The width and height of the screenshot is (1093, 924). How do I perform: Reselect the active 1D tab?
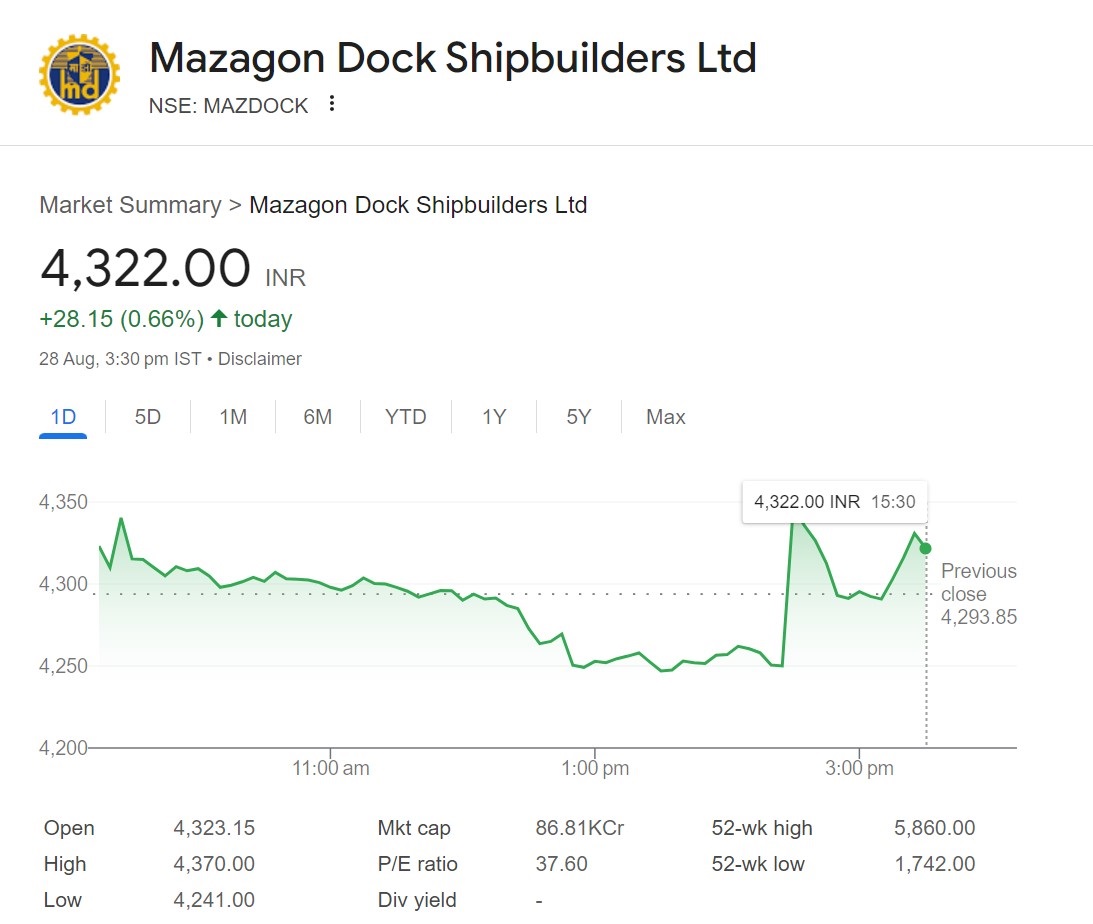[x=62, y=417]
